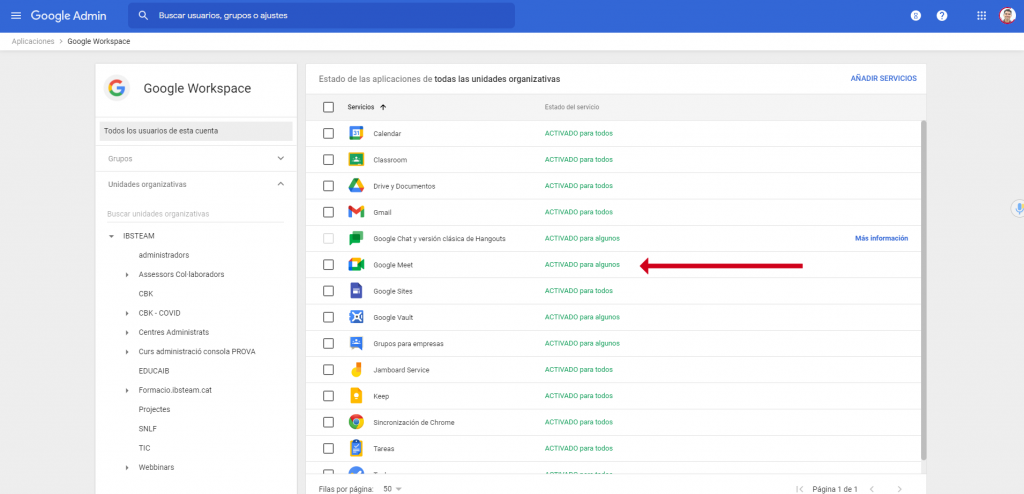Open Gmail service name
This screenshot has width=1024, height=494.
(x=382, y=212)
